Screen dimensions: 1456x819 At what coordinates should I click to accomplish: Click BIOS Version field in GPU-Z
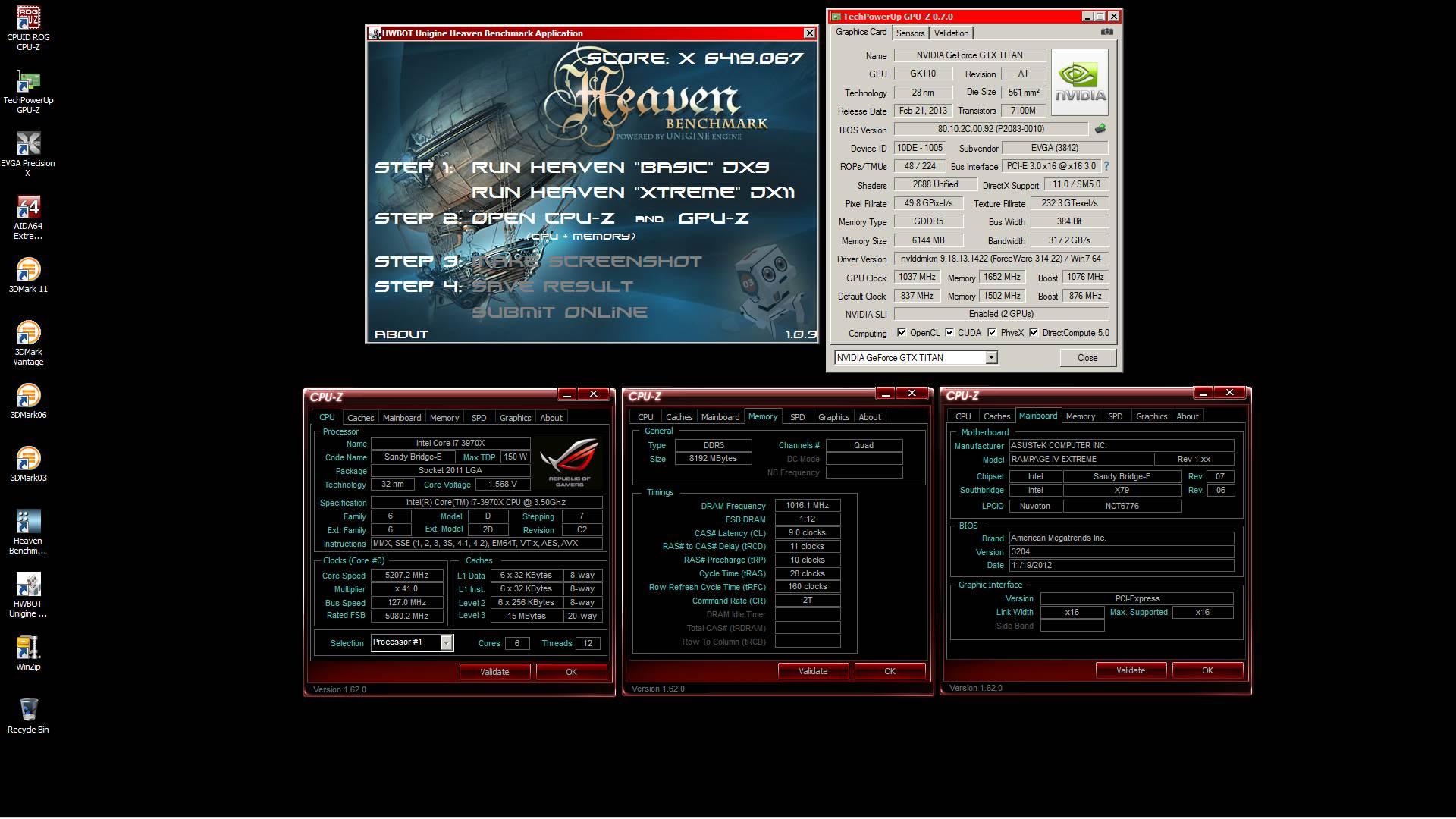pos(990,129)
